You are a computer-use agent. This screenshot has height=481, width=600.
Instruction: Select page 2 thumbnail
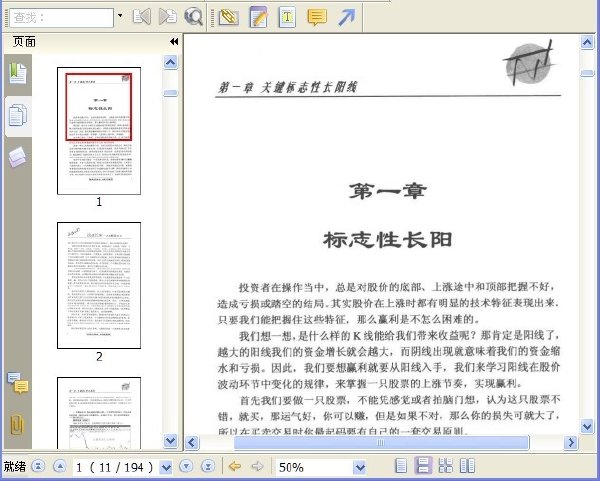[99, 285]
